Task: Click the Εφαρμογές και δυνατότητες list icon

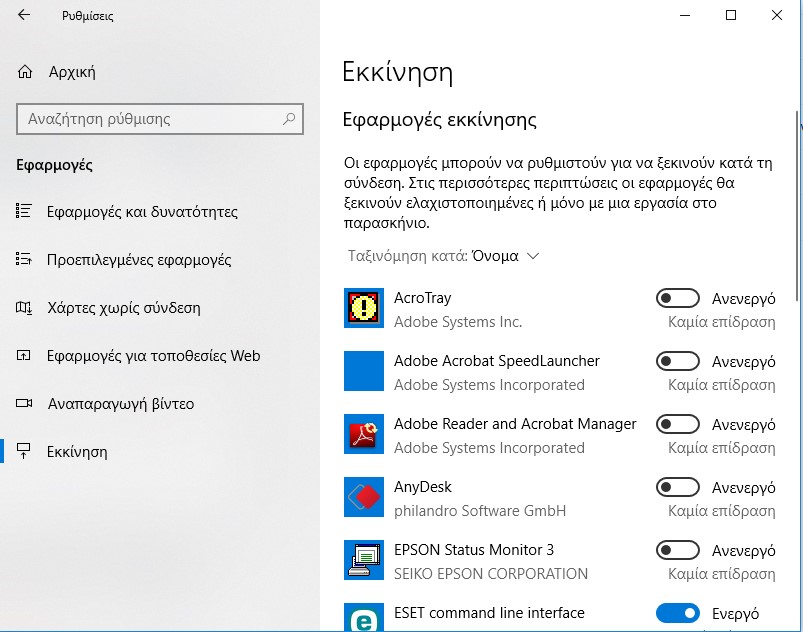Action: [x=24, y=211]
